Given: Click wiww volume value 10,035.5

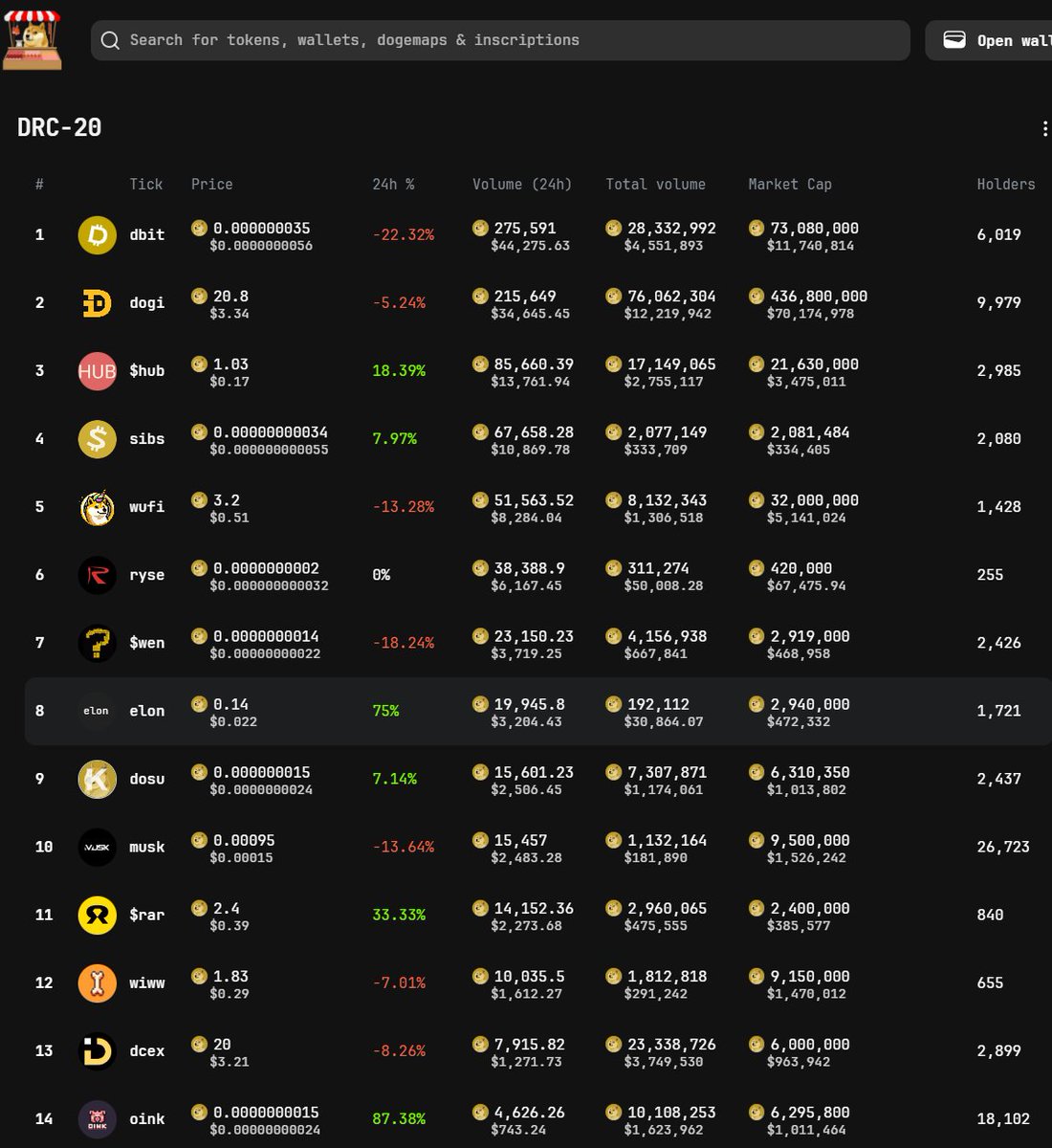Looking at the screenshot, I should pos(529,977).
